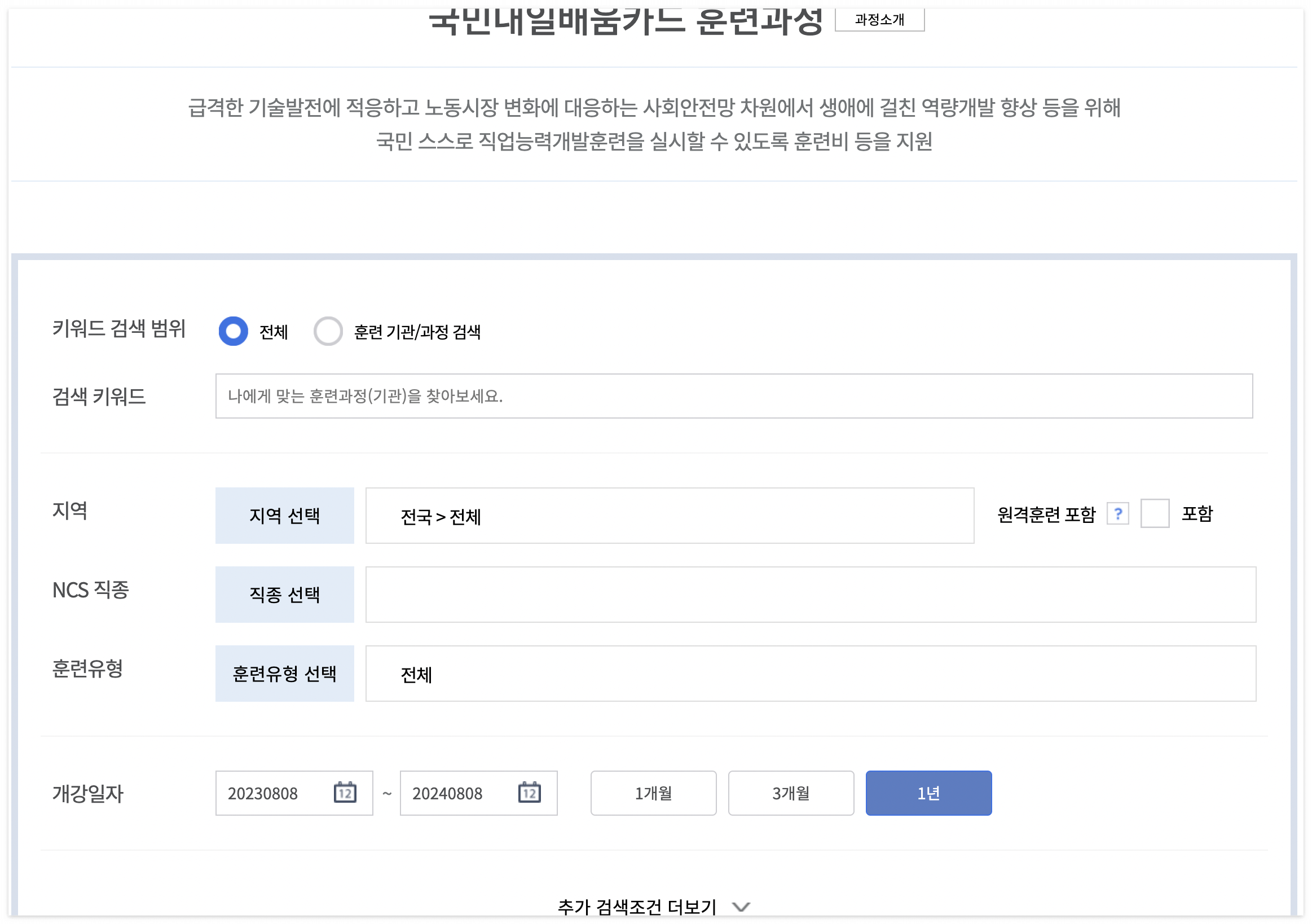1312x924 pixels.
Task: Open the 지역 선택 region selector
Action: (x=285, y=516)
